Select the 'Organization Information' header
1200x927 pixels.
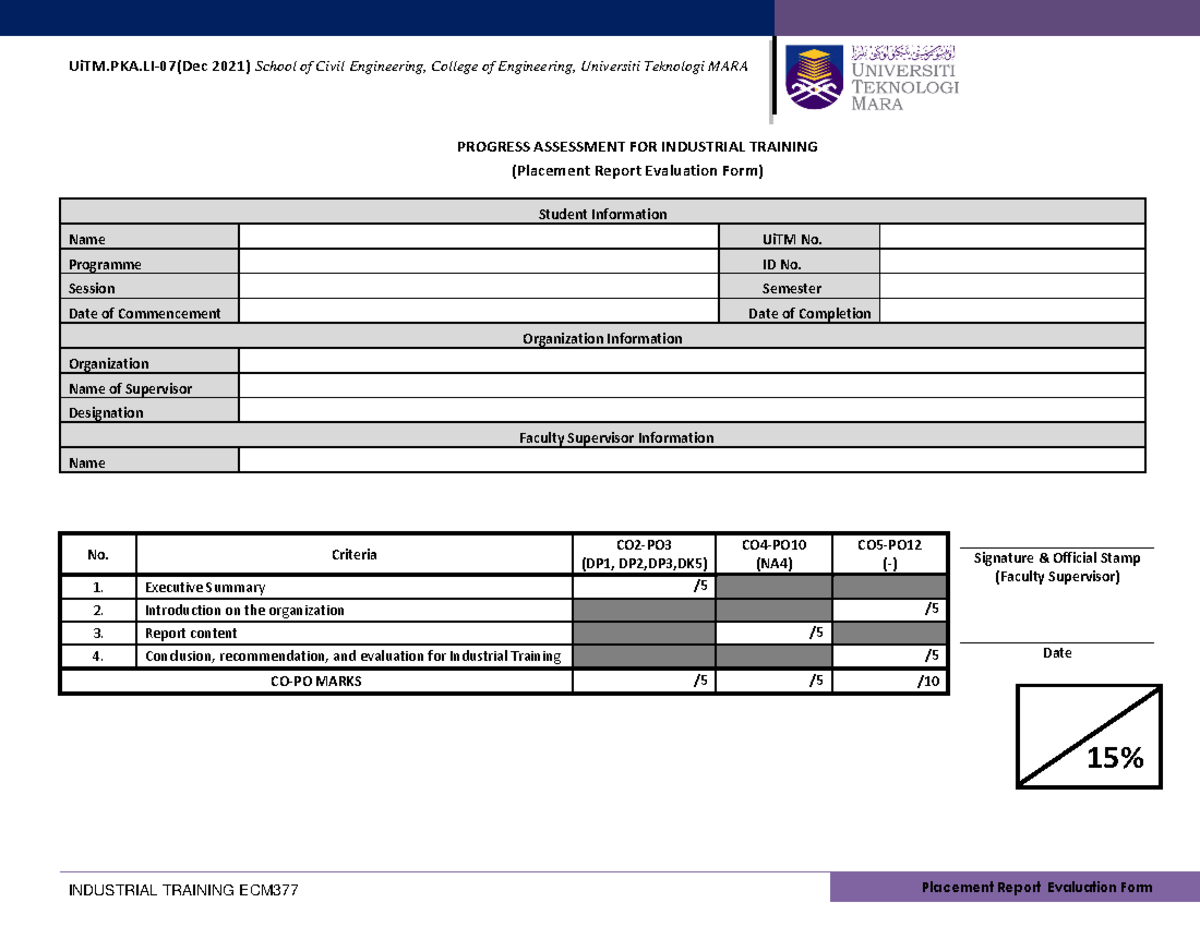coord(603,338)
